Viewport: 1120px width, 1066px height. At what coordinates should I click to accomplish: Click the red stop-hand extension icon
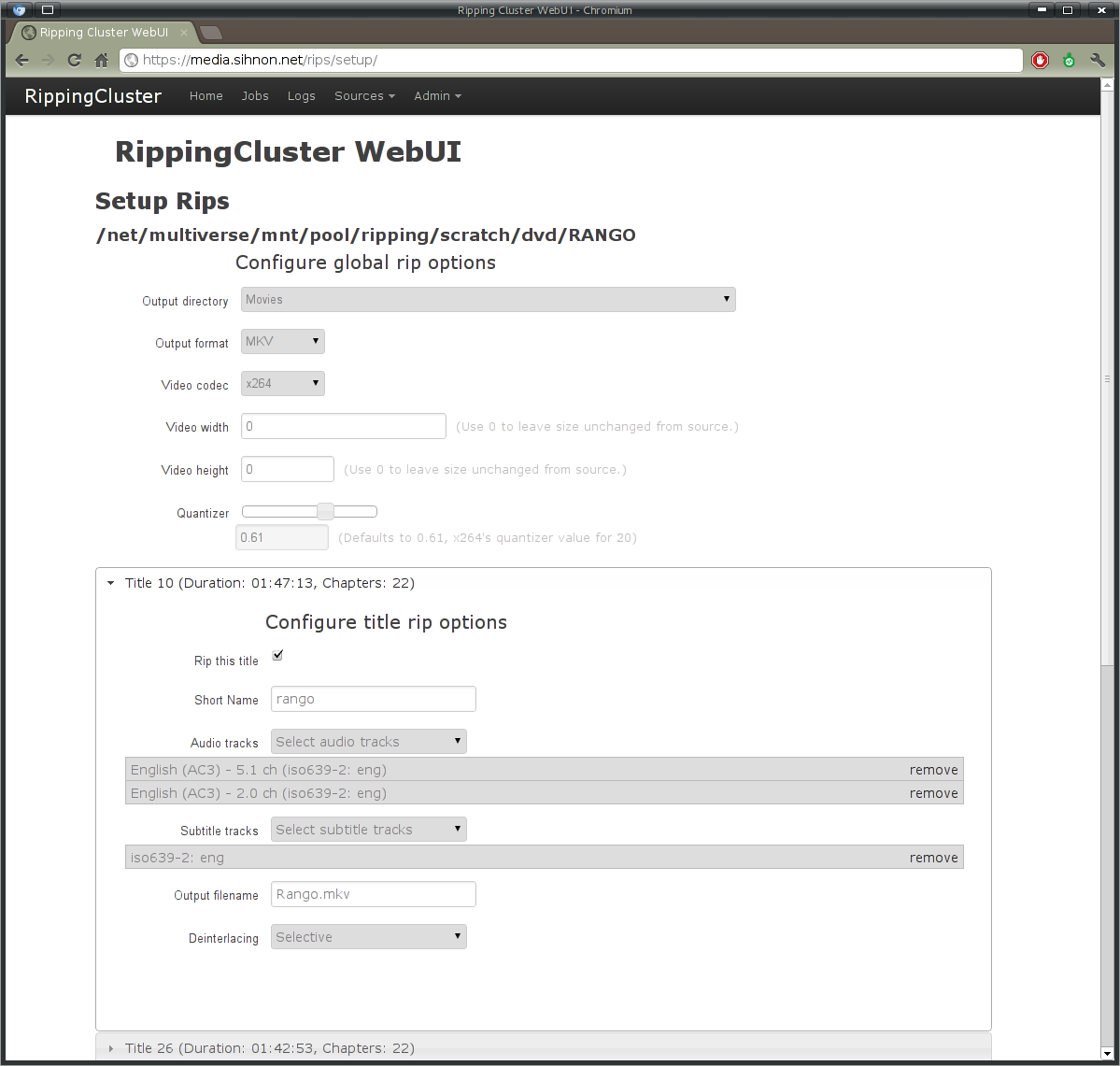point(1041,61)
